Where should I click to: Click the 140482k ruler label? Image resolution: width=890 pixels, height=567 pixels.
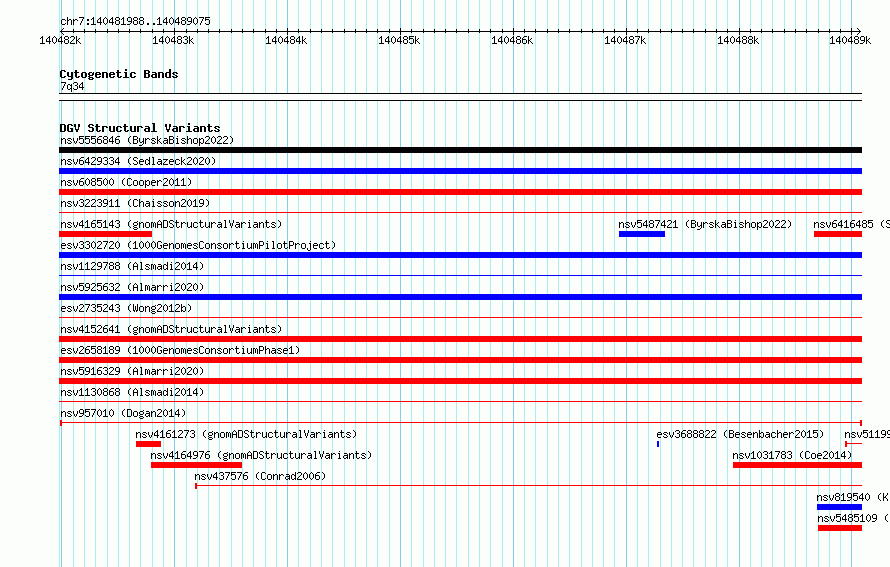click(60, 40)
